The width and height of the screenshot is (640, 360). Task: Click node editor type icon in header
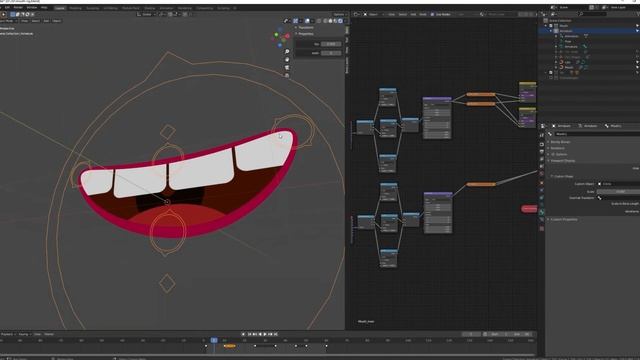coord(356,14)
